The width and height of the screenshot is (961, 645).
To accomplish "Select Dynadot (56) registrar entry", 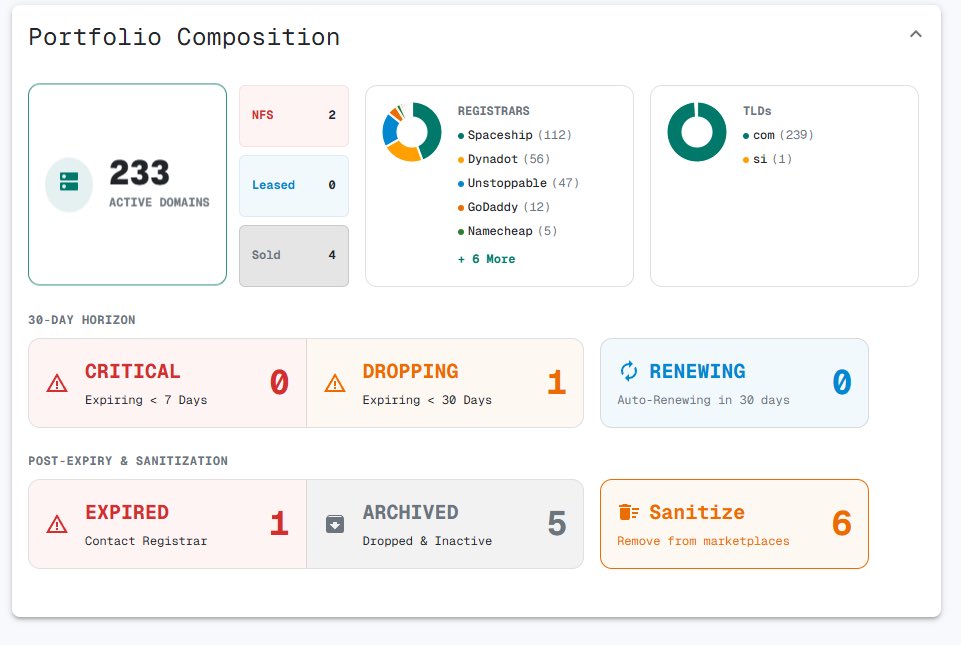I will coord(504,159).
